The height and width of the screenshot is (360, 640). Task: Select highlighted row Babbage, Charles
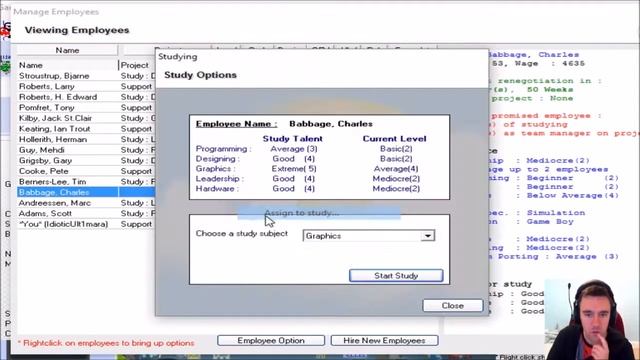tap(86, 192)
